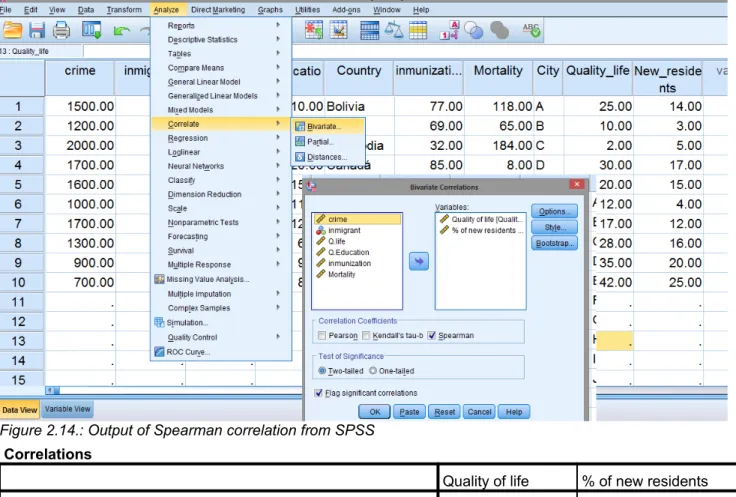Screen dimensions: 736x497
Task: Click the Split File toolbar icon
Action: pyautogui.click(x=369, y=30)
